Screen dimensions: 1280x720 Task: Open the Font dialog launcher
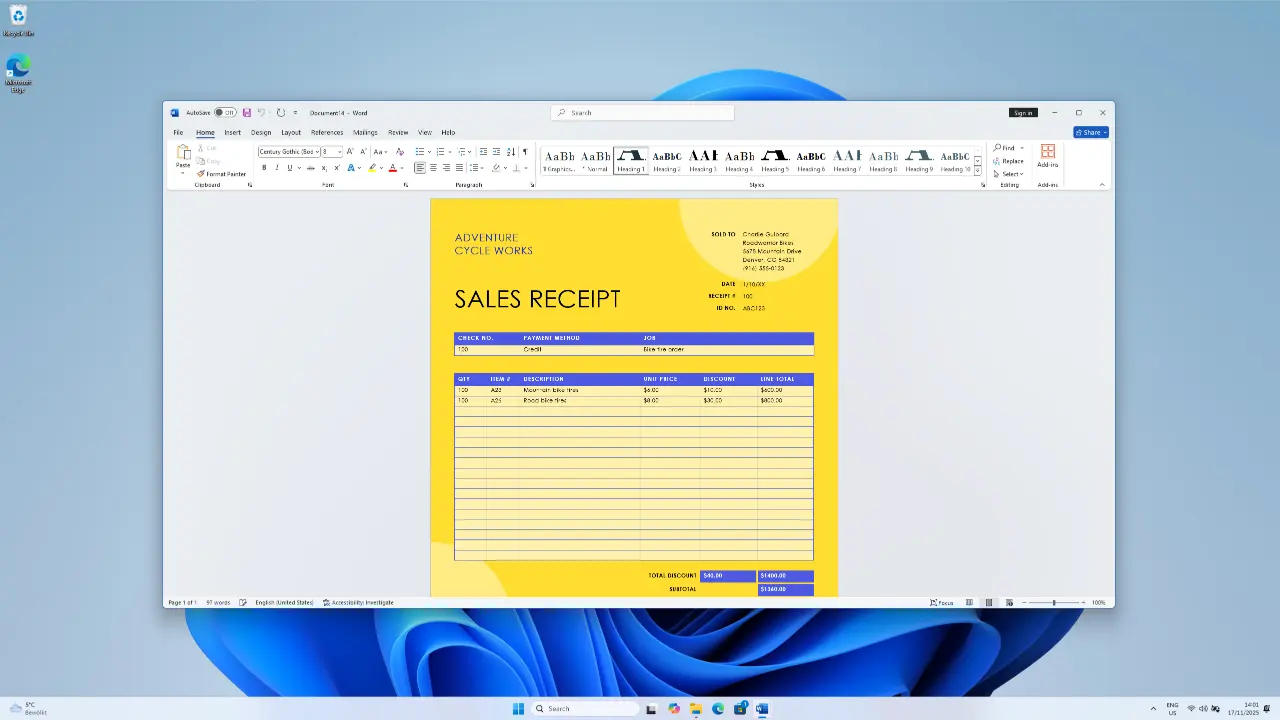click(x=406, y=185)
